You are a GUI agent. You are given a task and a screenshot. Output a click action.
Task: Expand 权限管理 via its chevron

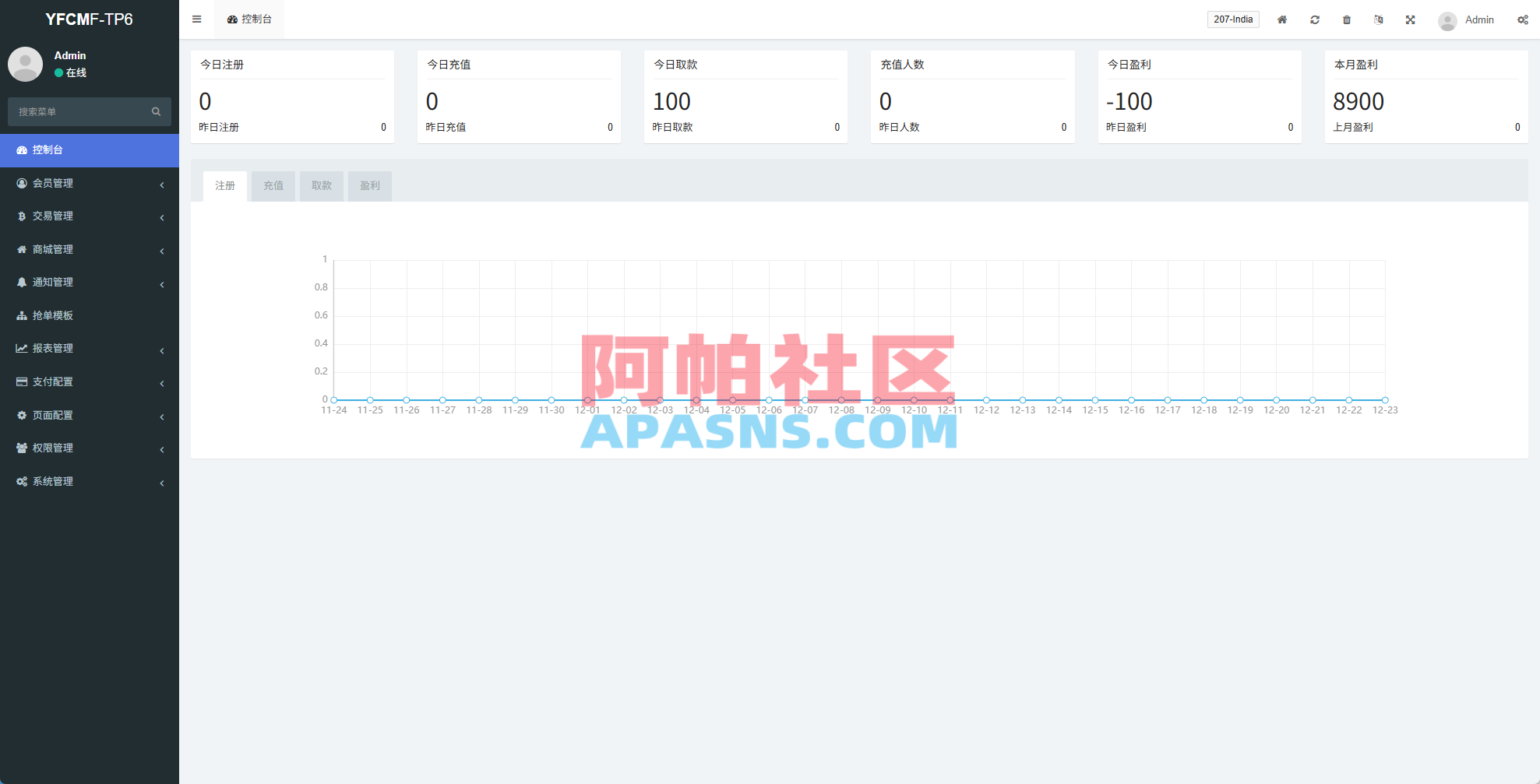pyautogui.click(x=162, y=449)
